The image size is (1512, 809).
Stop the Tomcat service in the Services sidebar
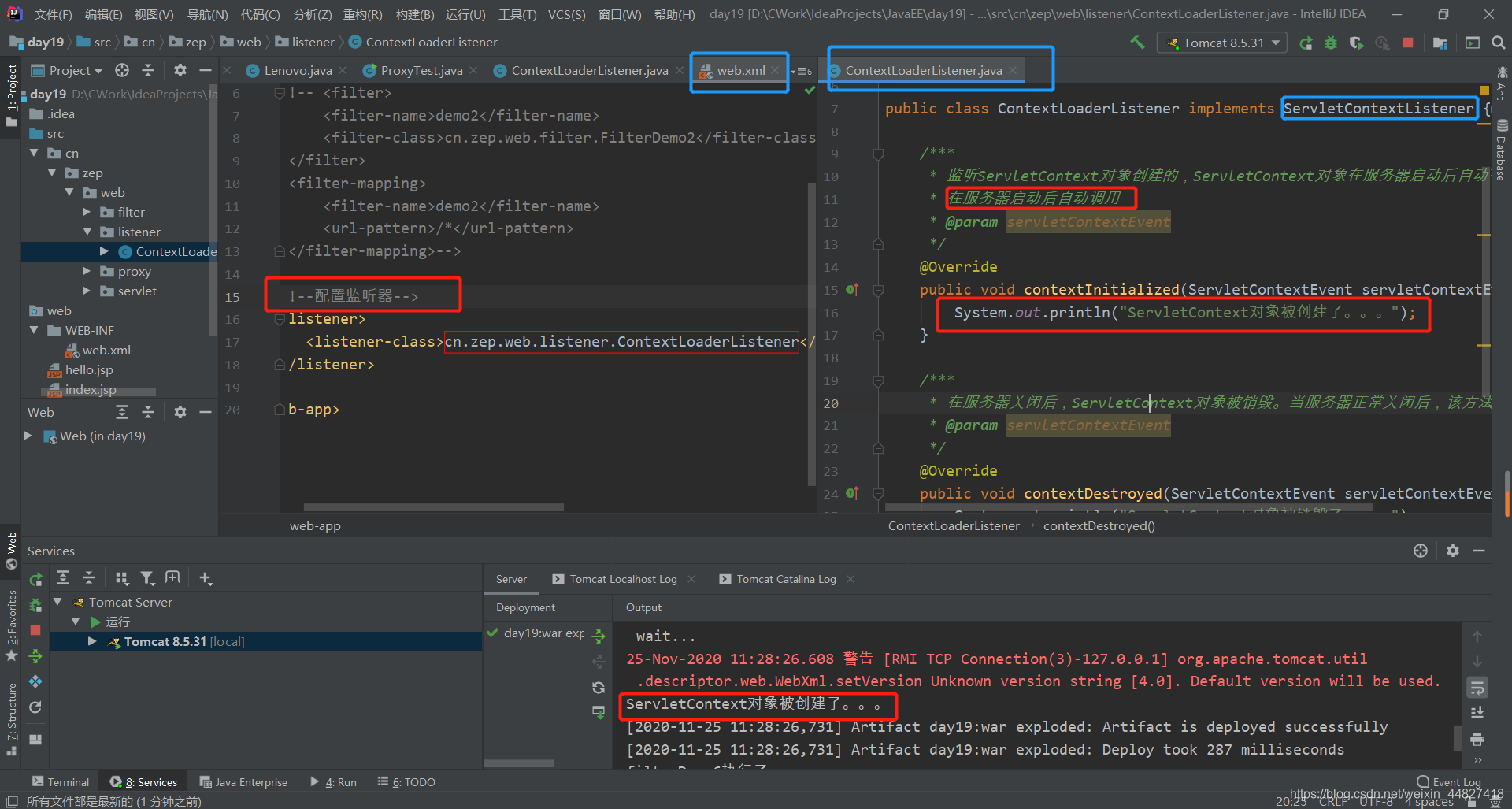pos(35,630)
